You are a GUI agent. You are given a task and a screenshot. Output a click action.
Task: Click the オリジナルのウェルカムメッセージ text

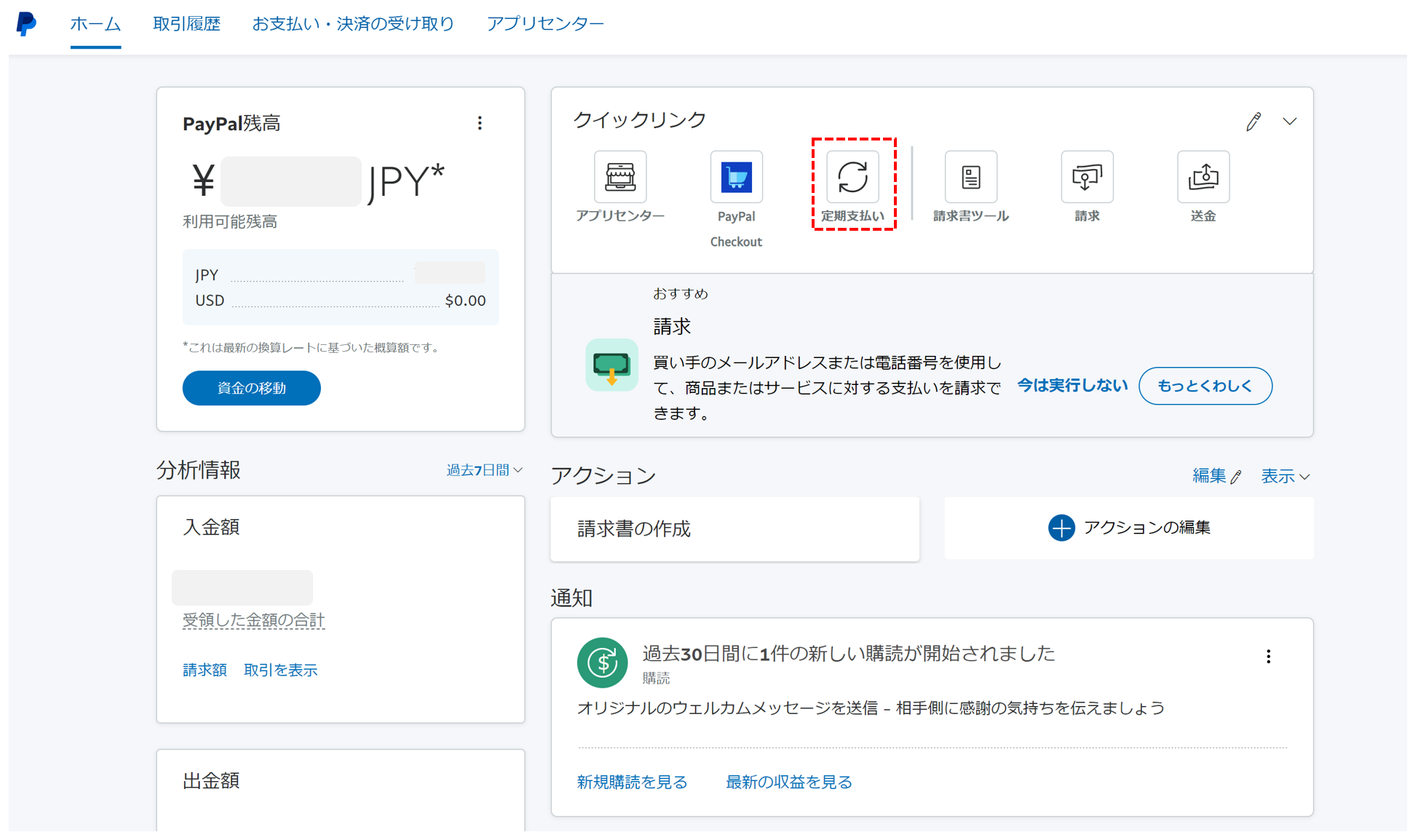871,708
